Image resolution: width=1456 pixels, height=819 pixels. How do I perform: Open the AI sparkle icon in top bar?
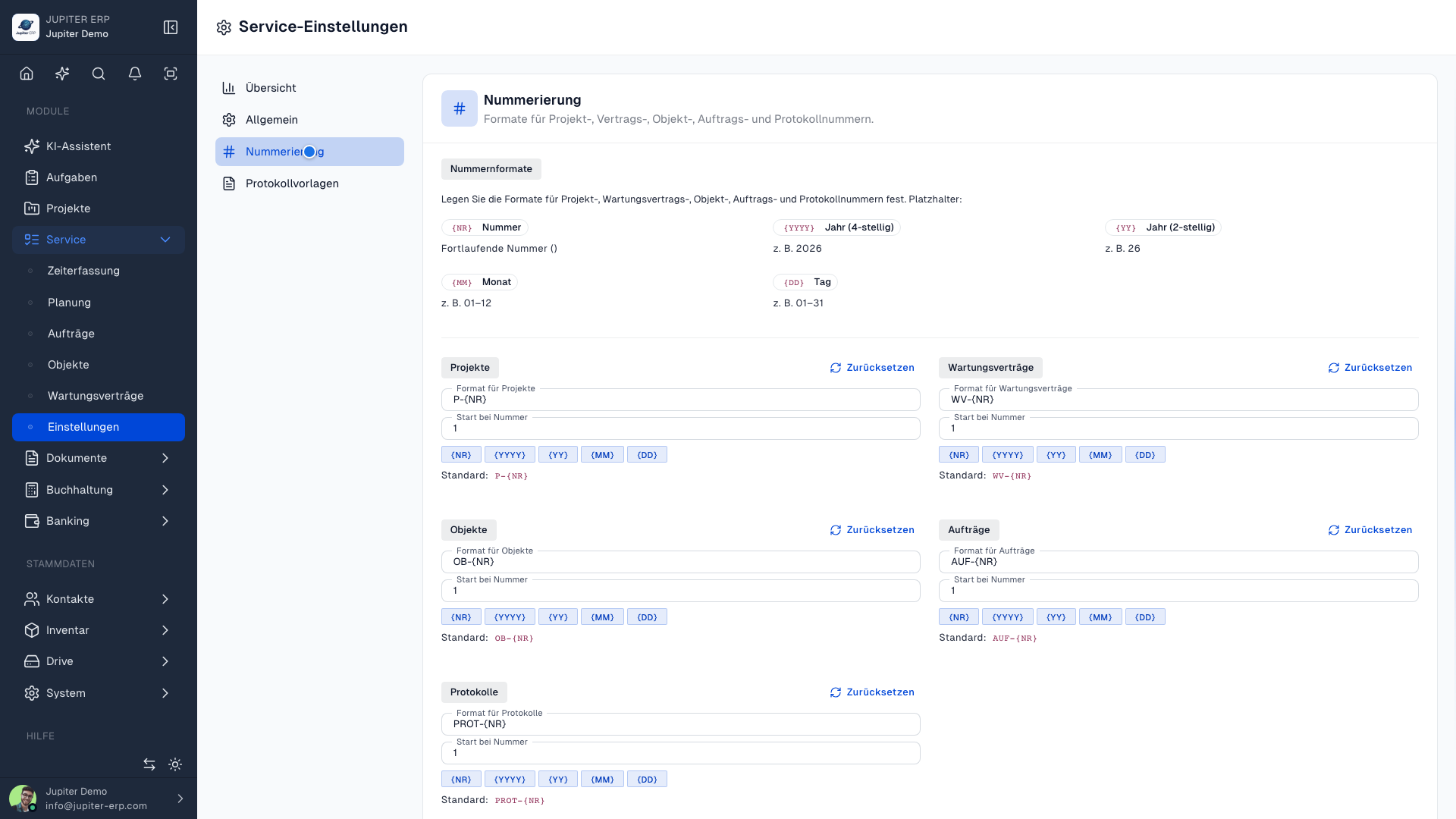[x=62, y=74]
